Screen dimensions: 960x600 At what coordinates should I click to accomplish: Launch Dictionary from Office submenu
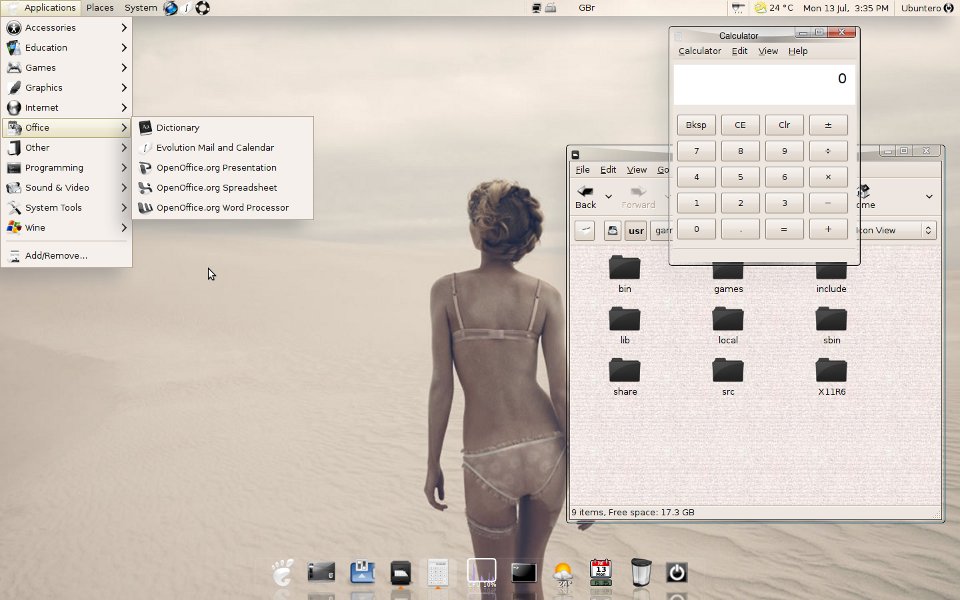click(223, 127)
